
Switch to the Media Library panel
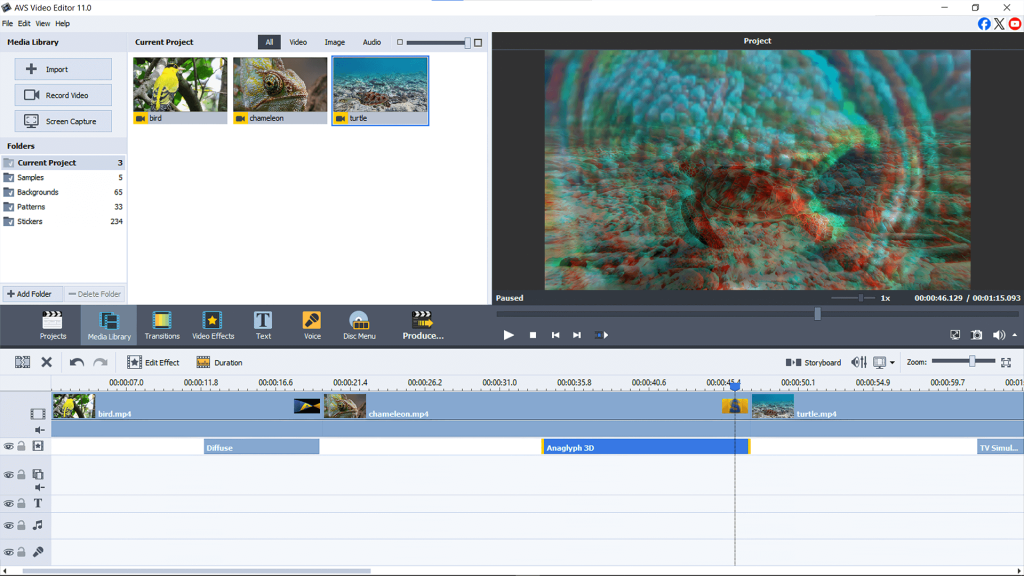pyautogui.click(x=108, y=324)
